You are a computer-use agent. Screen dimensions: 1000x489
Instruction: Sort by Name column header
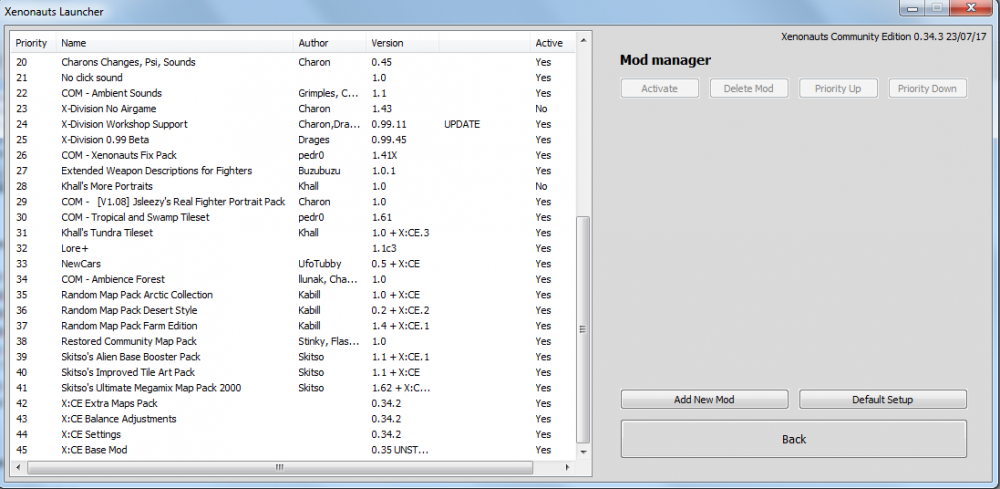175,43
